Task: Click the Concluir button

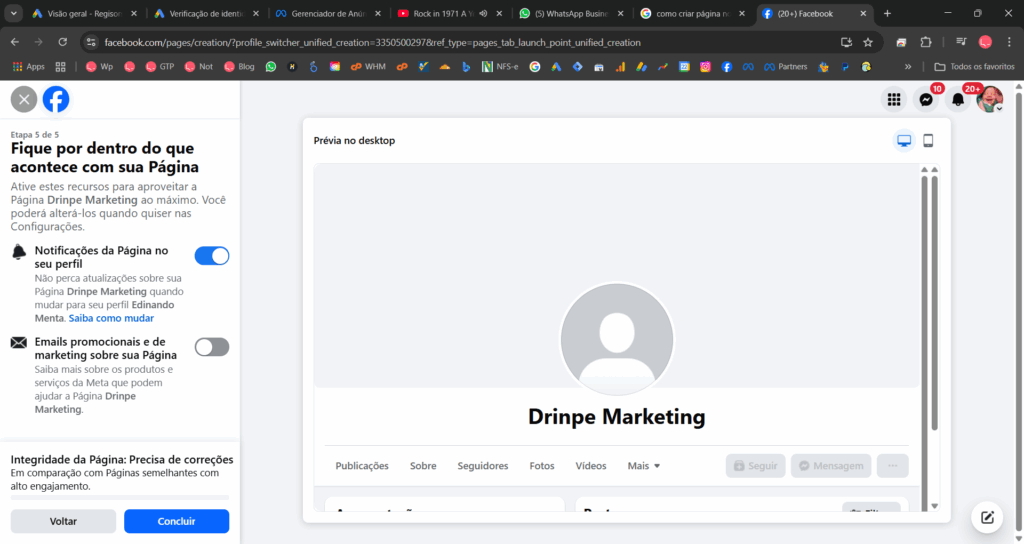Action: [176, 521]
